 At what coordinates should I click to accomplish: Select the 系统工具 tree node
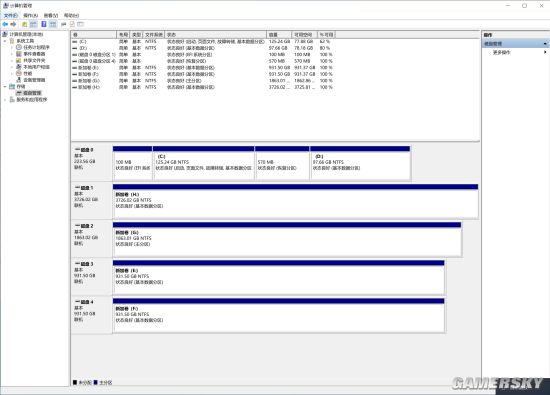click(25, 41)
